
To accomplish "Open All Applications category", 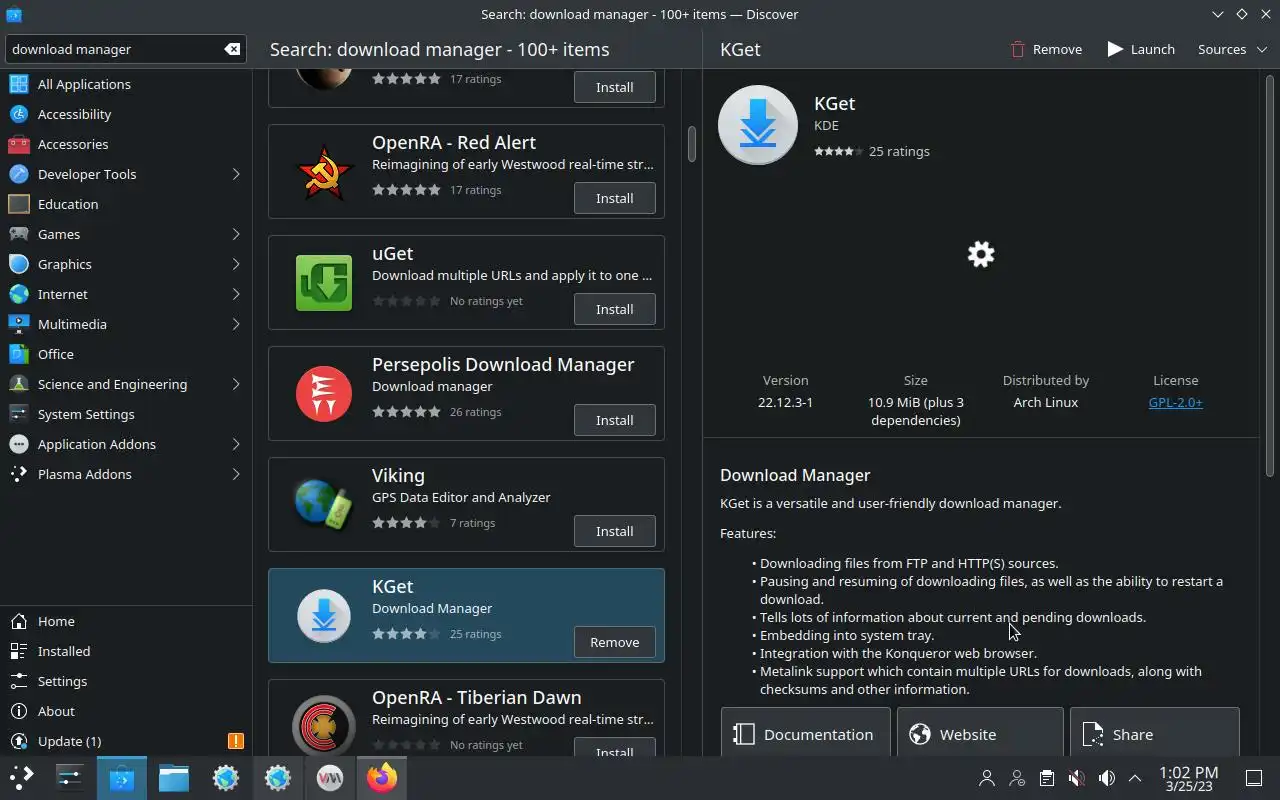I will click(x=126, y=84).
